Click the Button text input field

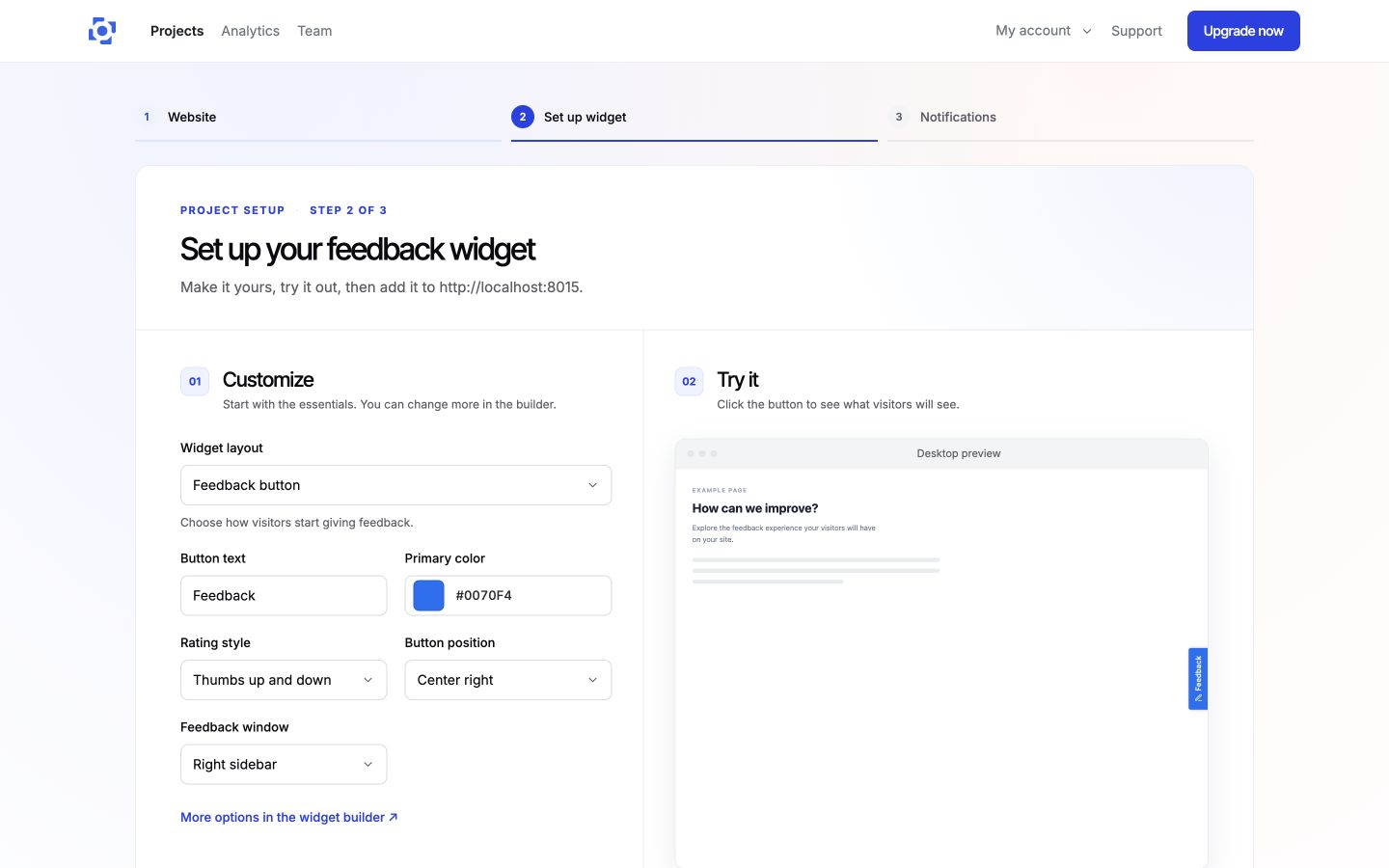point(284,595)
